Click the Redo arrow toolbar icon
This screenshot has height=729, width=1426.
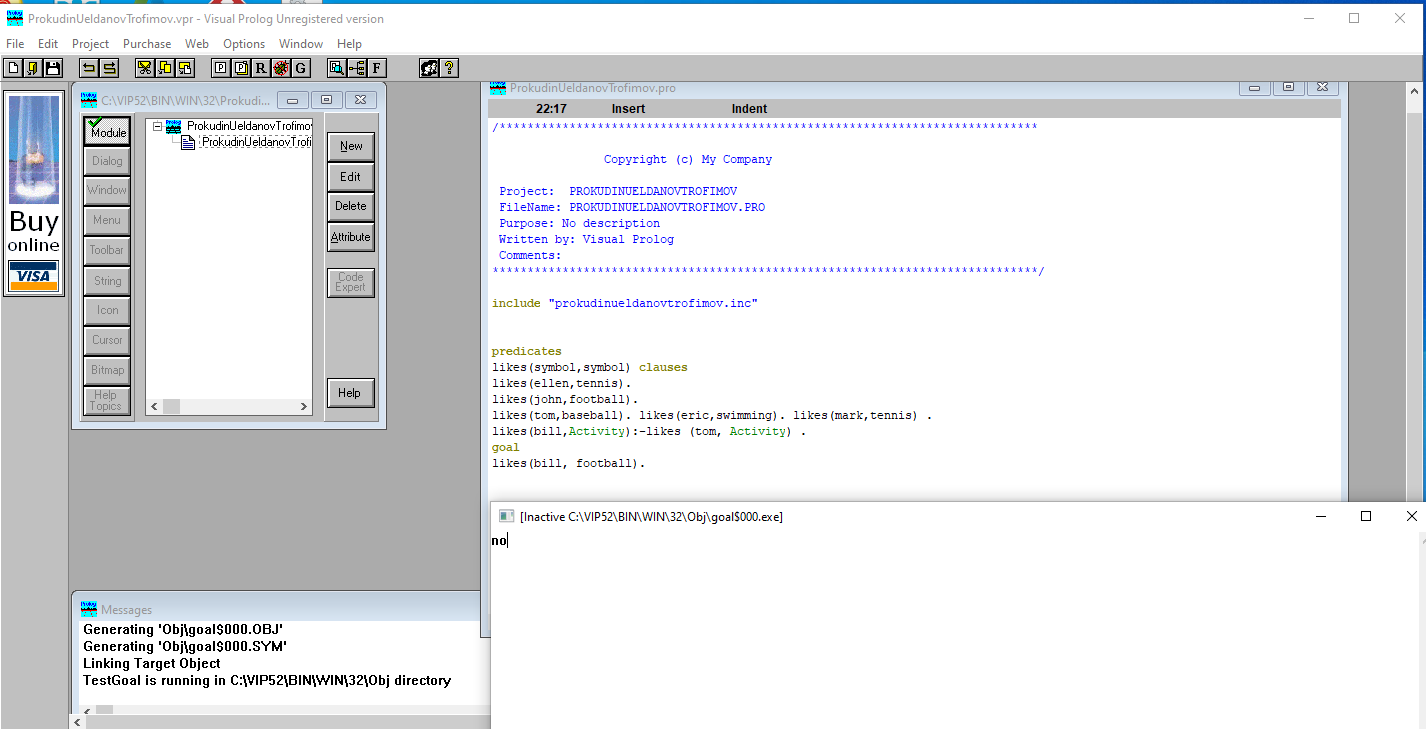(x=109, y=68)
